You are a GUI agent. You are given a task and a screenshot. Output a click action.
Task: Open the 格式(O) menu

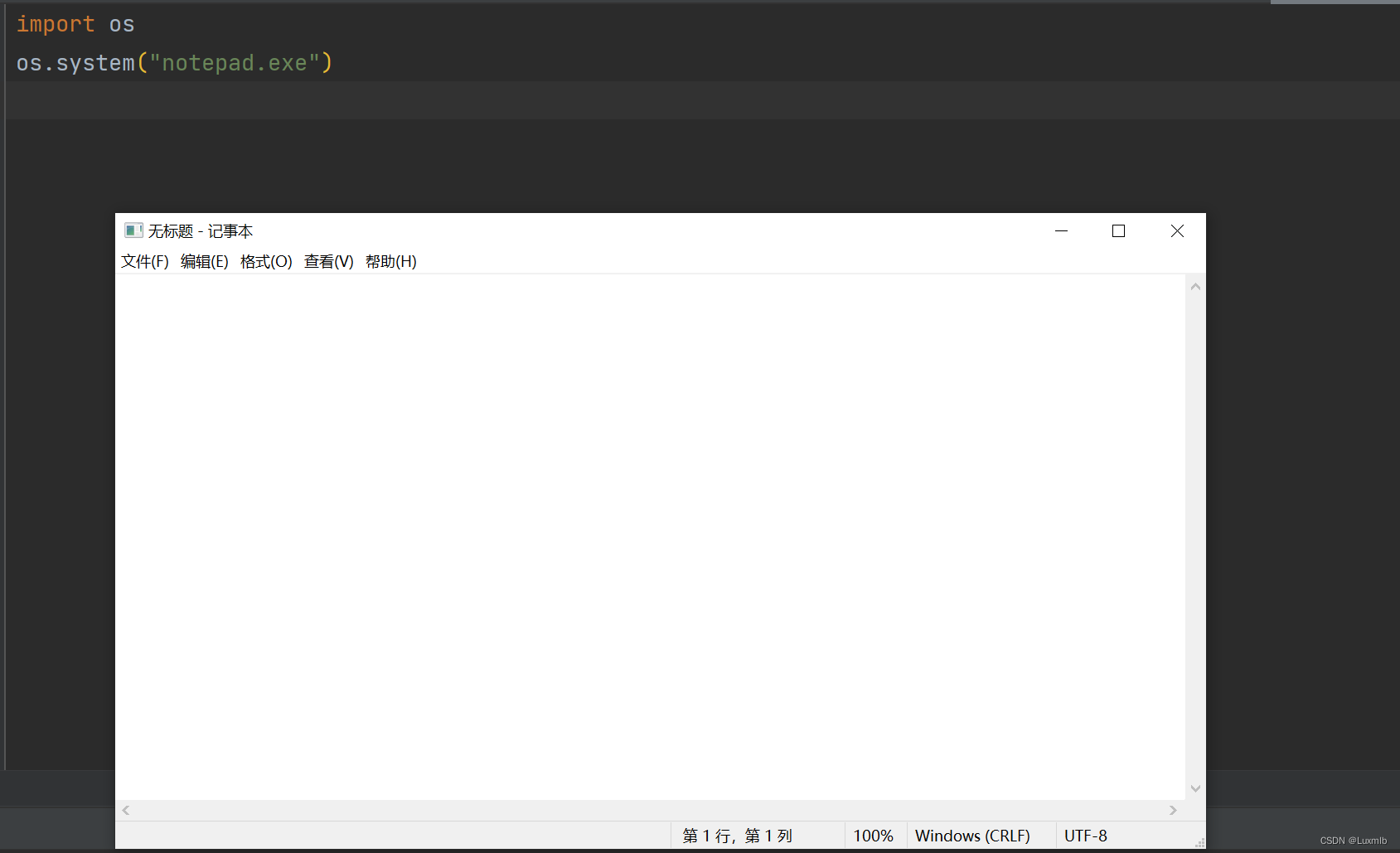pyautogui.click(x=265, y=261)
